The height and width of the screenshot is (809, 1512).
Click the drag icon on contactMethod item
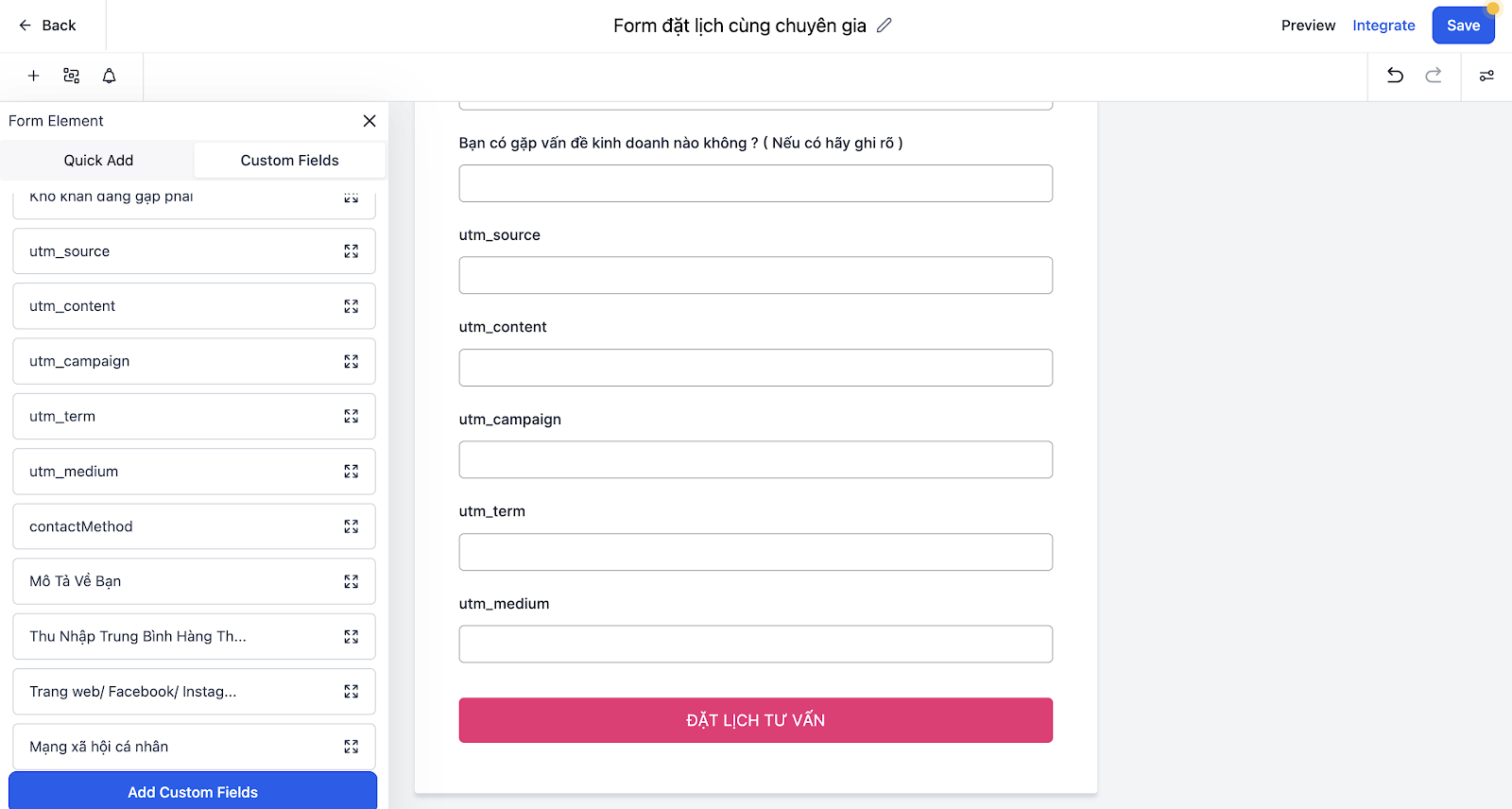click(x=352, y=526)
